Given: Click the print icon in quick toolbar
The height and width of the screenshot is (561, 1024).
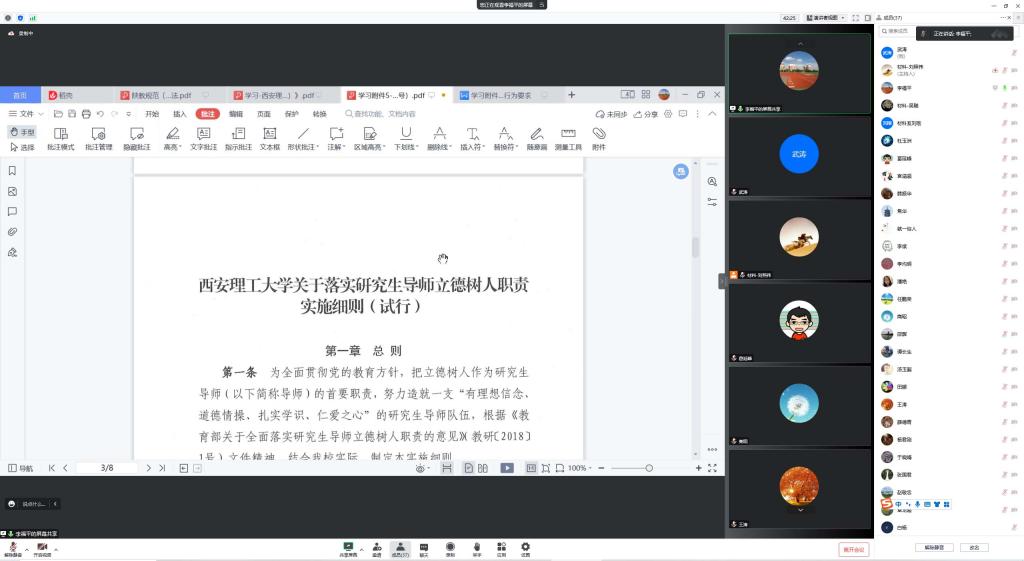Looking at the screenshot, I should [x=86, y=114].
